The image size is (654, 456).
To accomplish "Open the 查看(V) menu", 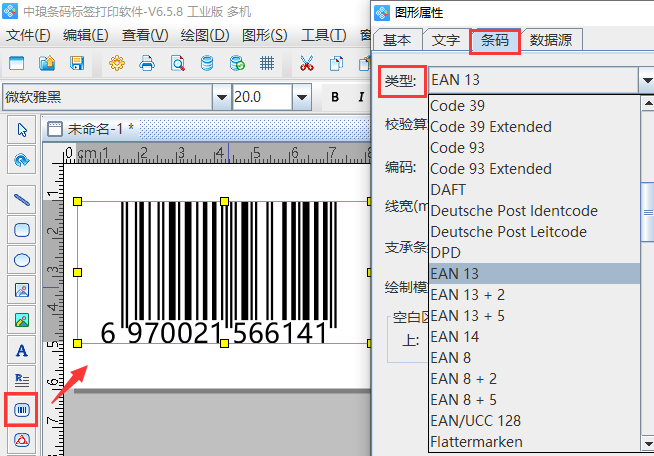I will coord(145,35).
